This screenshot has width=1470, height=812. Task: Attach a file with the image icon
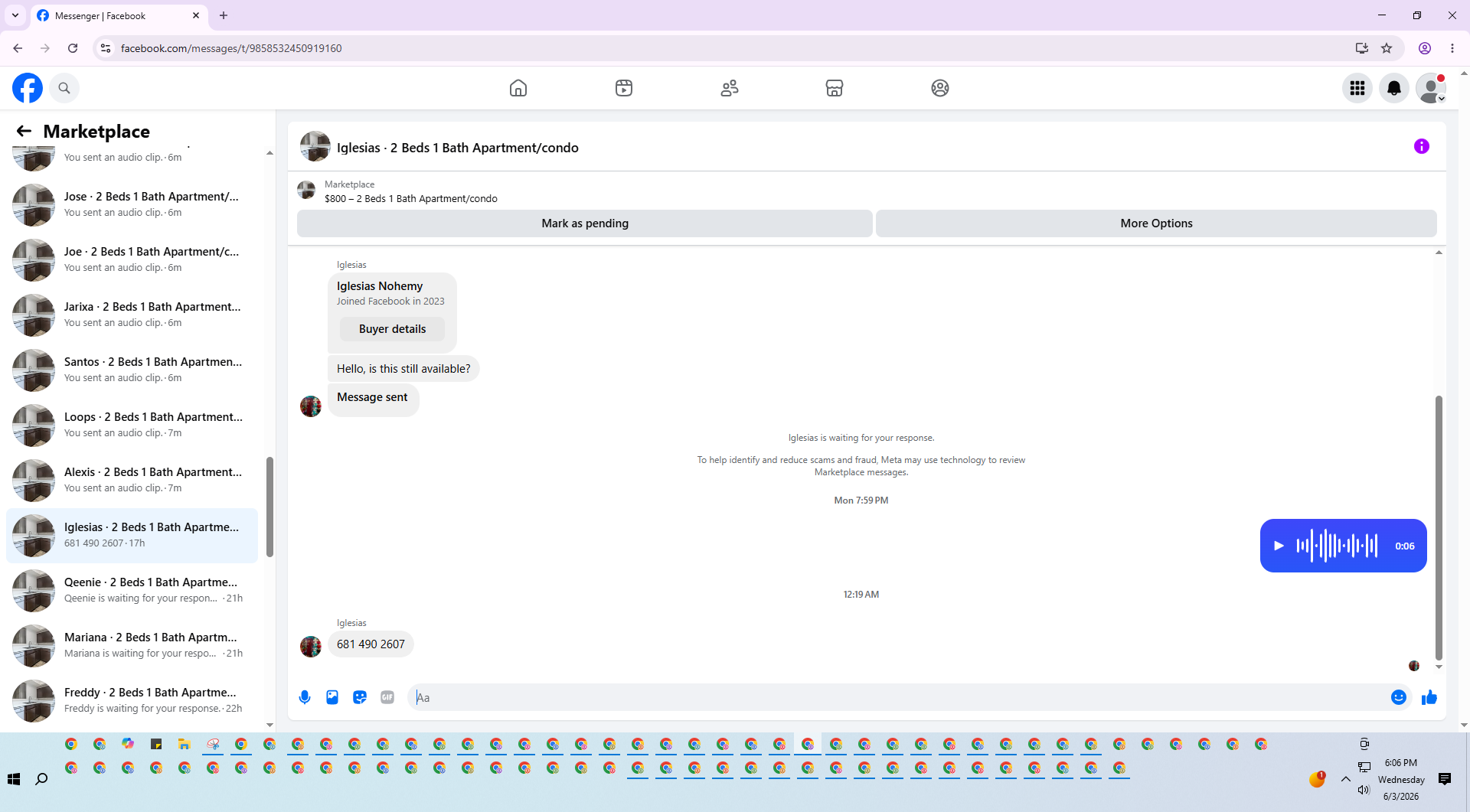point(332,697)
